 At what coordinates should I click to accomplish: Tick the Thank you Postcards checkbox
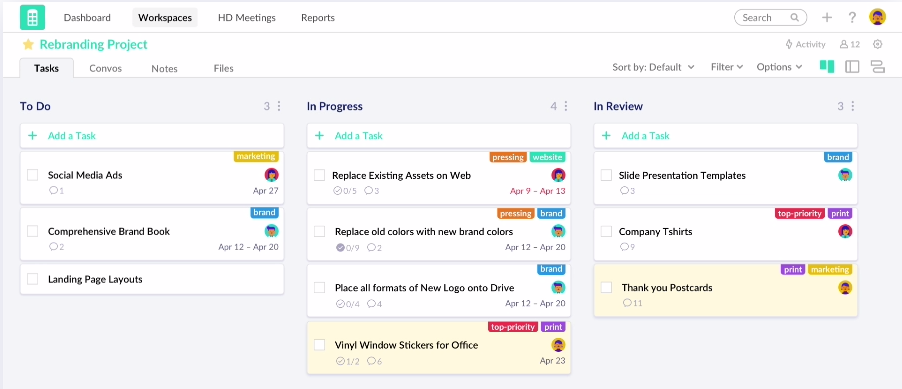coord(606,287)
